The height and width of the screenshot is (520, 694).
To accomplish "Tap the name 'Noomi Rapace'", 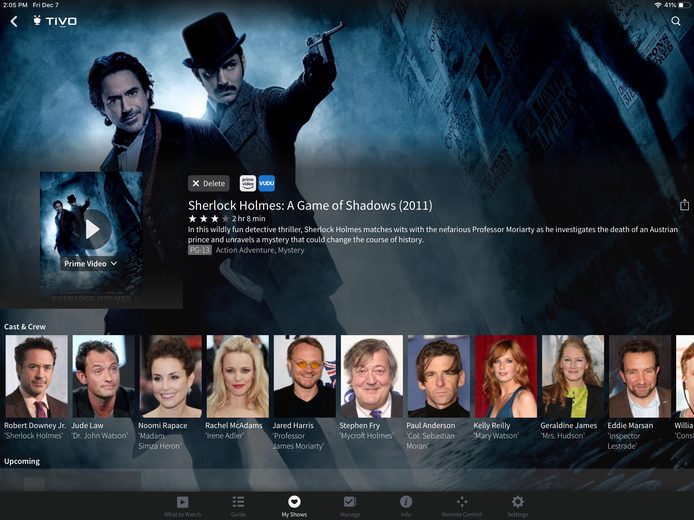I will pos(162,425).
